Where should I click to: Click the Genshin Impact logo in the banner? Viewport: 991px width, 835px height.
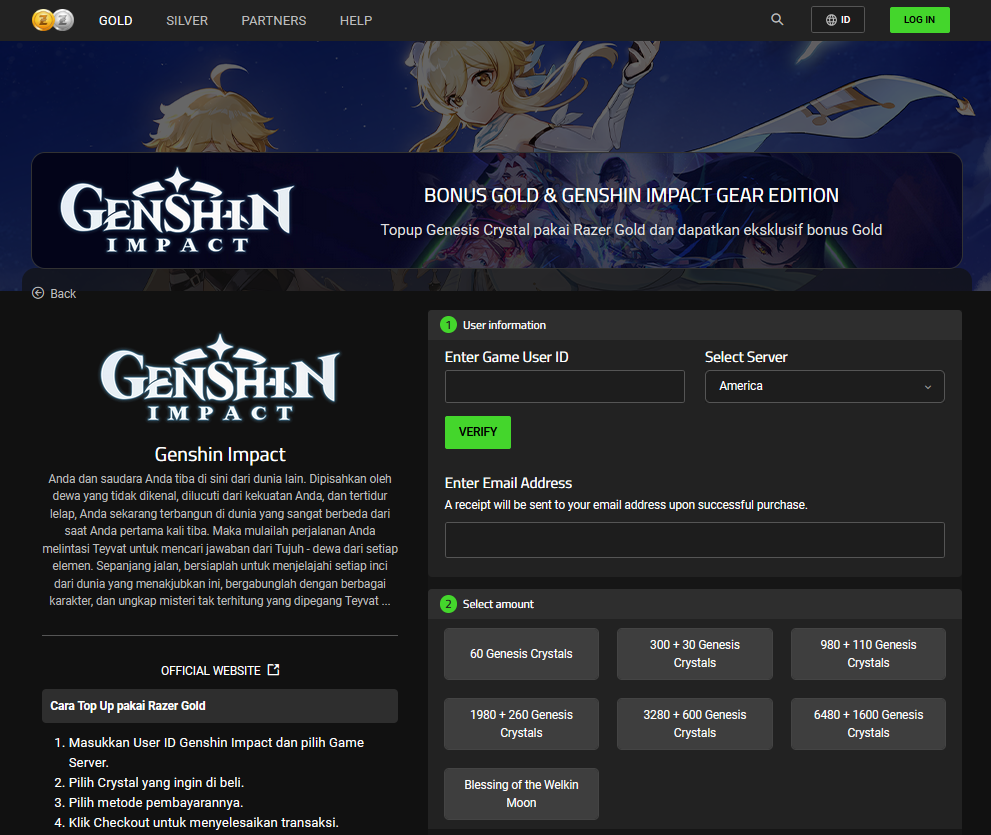(176, 210)
